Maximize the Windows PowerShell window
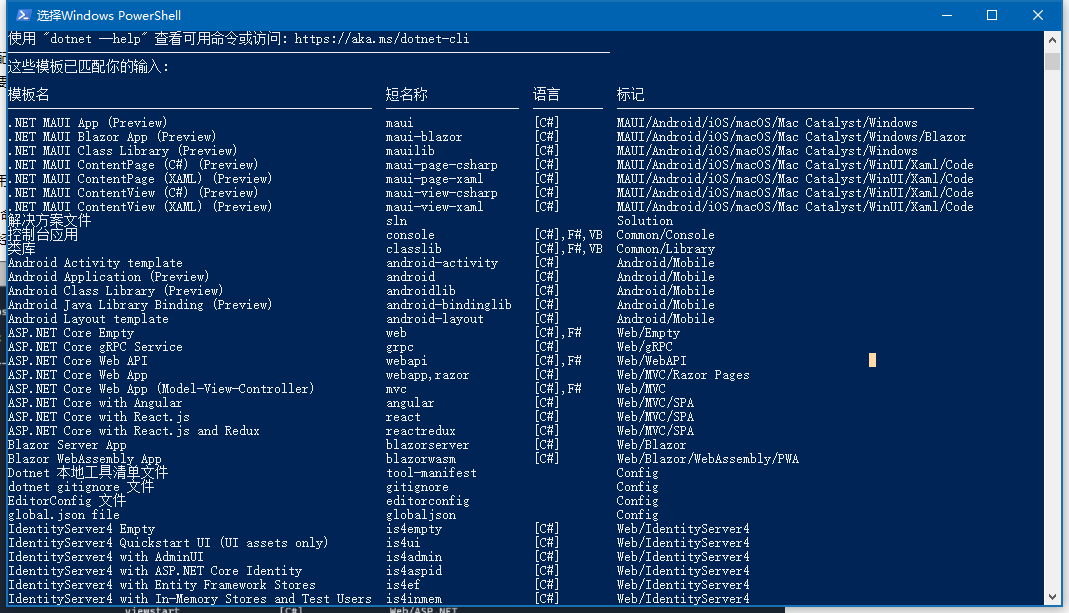This screenshot has height=613, width=1069. (992, 15)
